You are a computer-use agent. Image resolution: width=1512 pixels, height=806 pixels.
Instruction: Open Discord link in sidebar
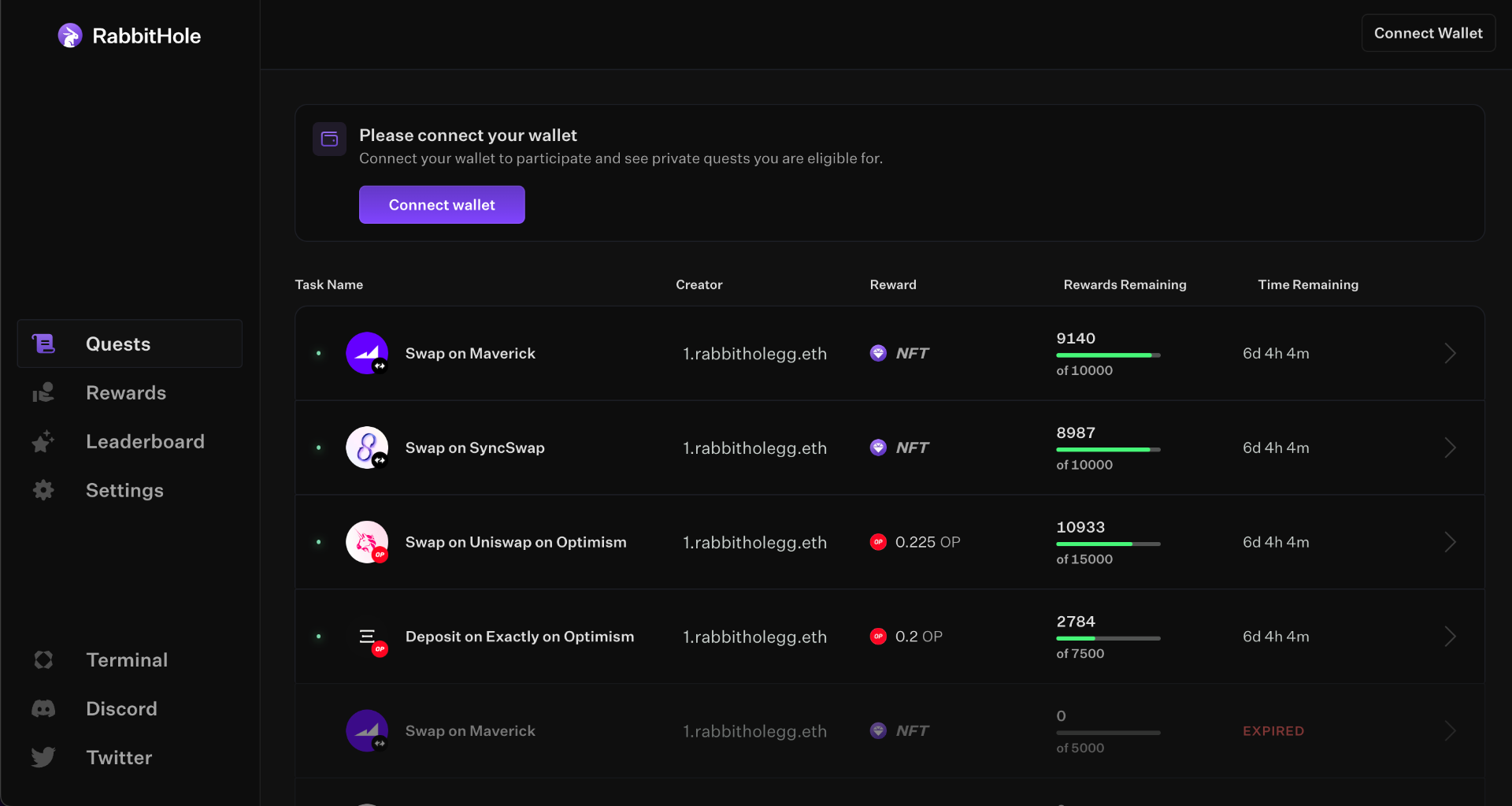tap(130, 708)
